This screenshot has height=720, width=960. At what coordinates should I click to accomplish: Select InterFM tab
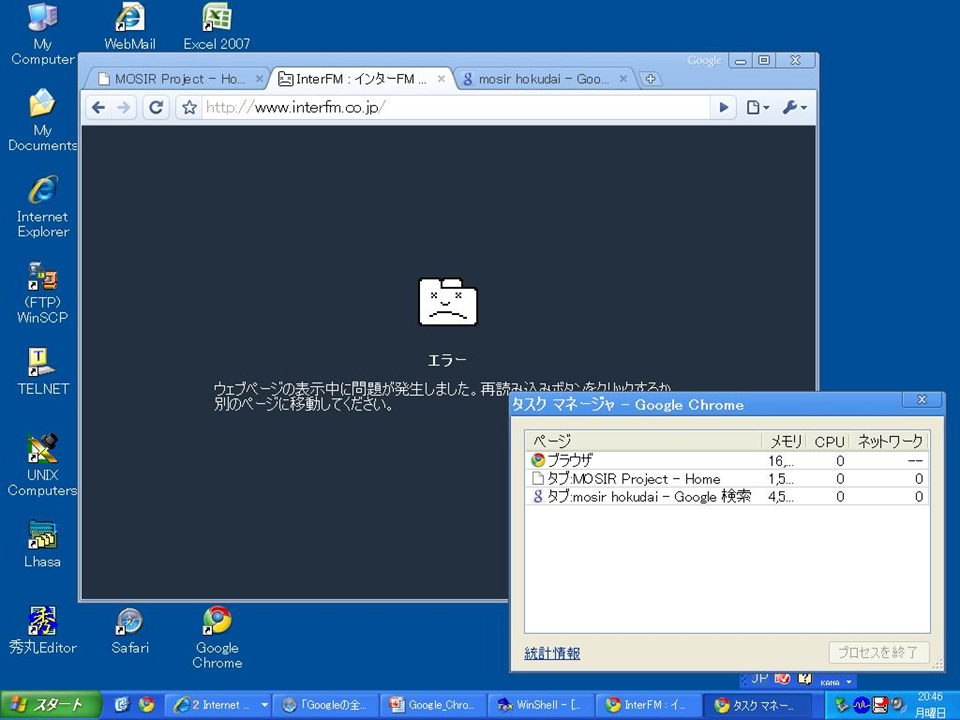tap(361, 78)
